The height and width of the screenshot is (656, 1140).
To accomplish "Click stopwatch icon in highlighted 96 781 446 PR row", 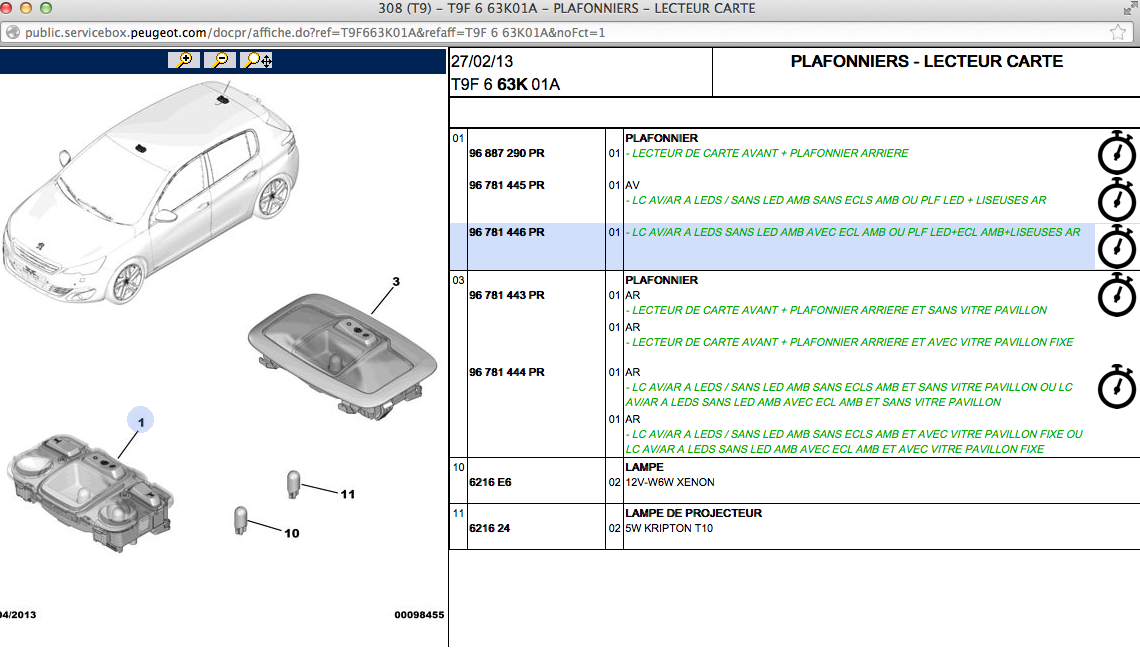I will click(x=1117, y=246).
